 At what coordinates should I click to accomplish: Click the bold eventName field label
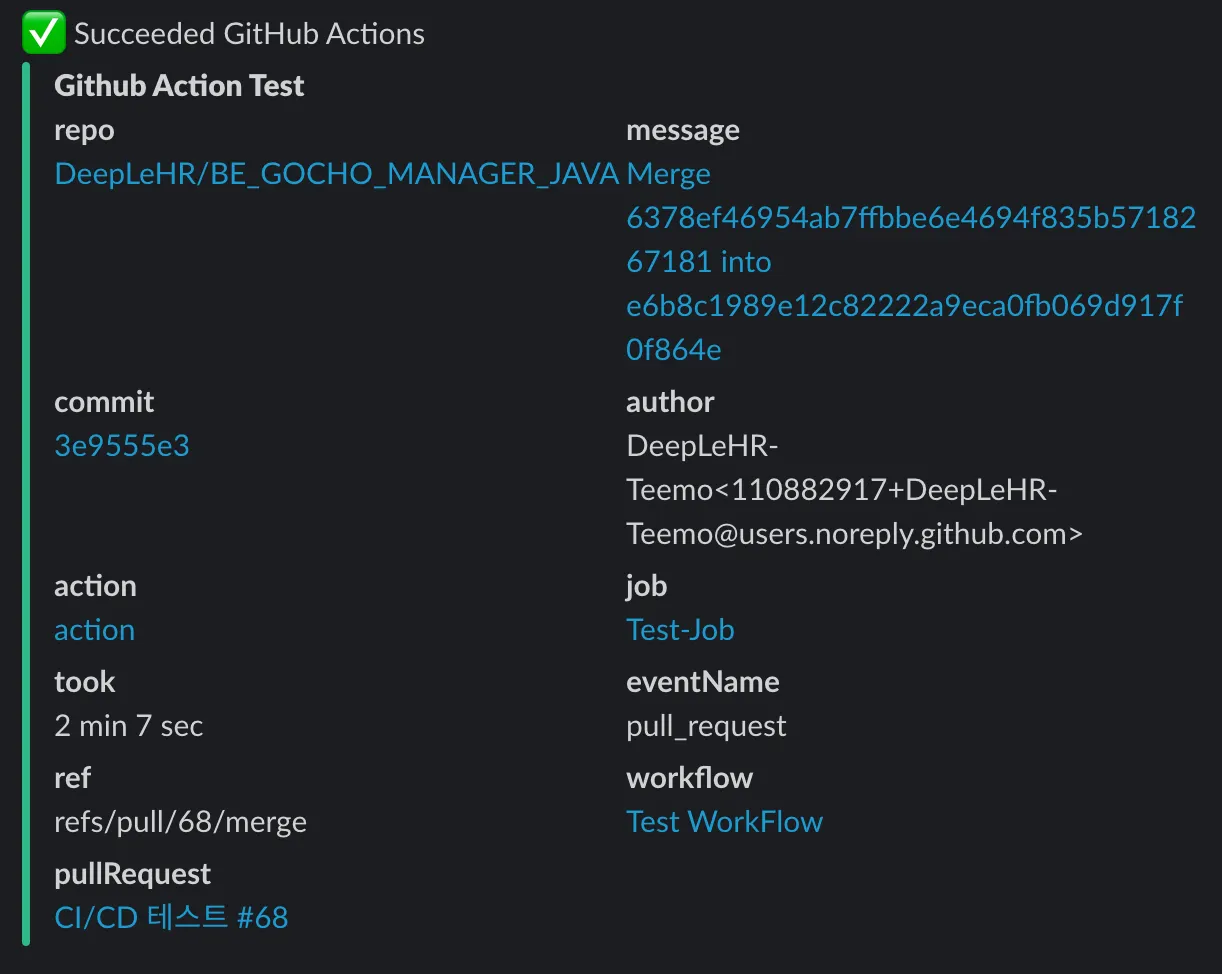click(702, 682)
